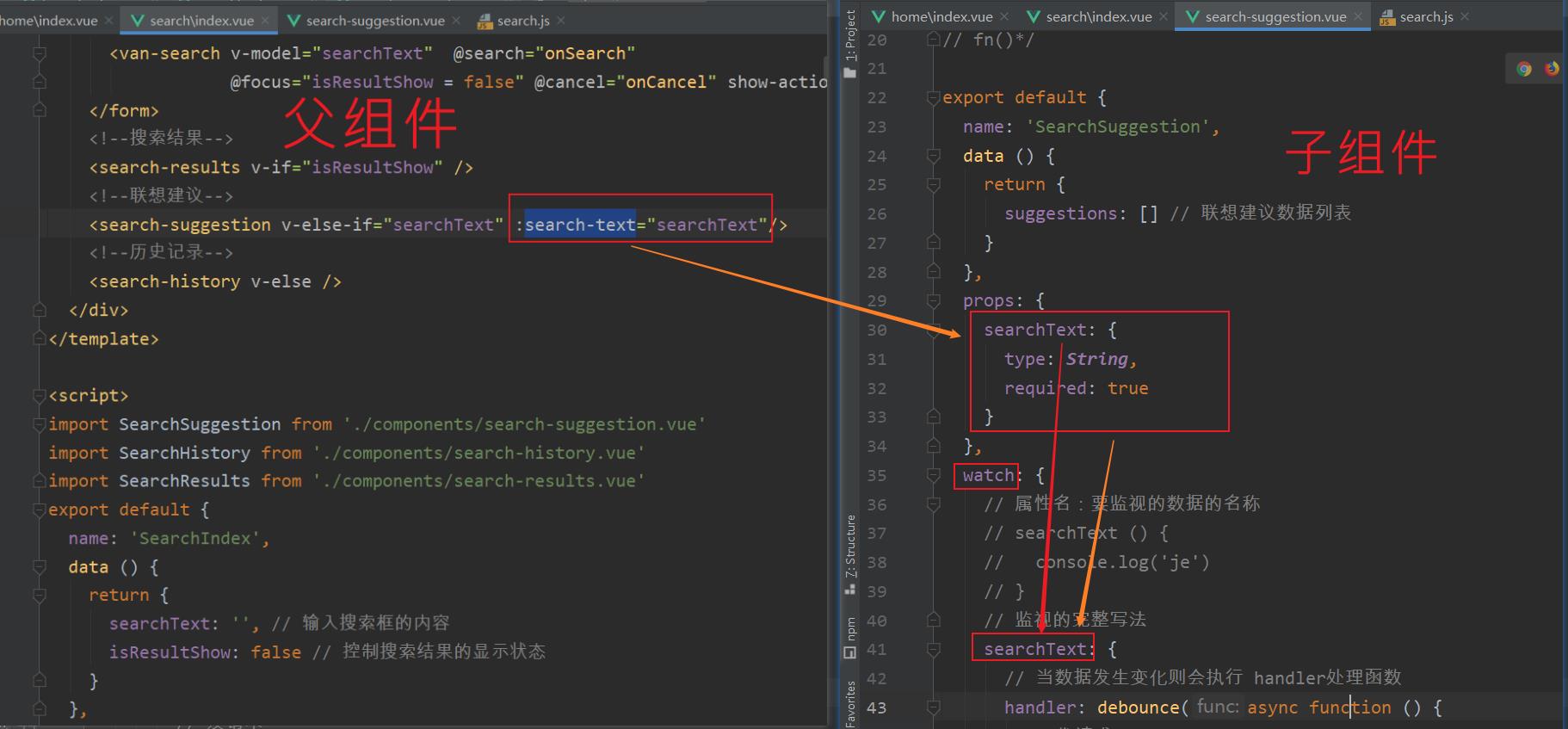1568x729 pixels.
Task: Collapse fold marker on line 41 searchText
Action: tap(934, 649)
